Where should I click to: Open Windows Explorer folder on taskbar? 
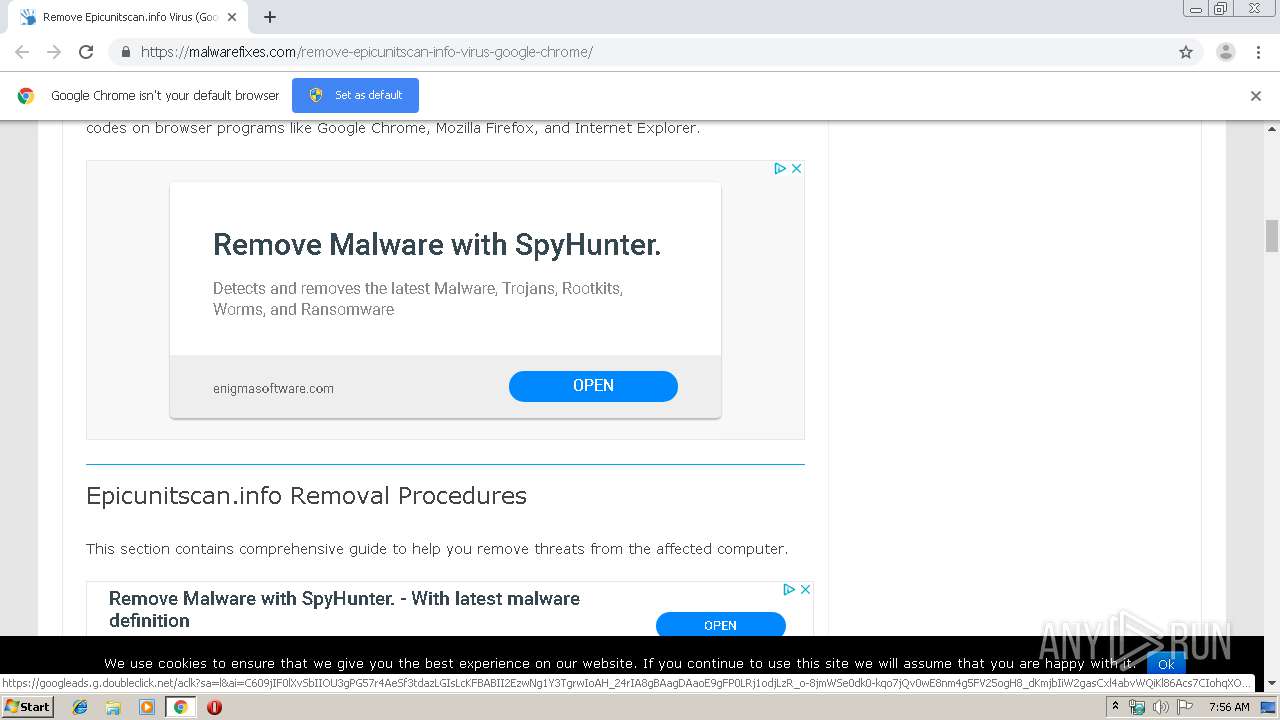pyautogui.click(x=113, y=707)
